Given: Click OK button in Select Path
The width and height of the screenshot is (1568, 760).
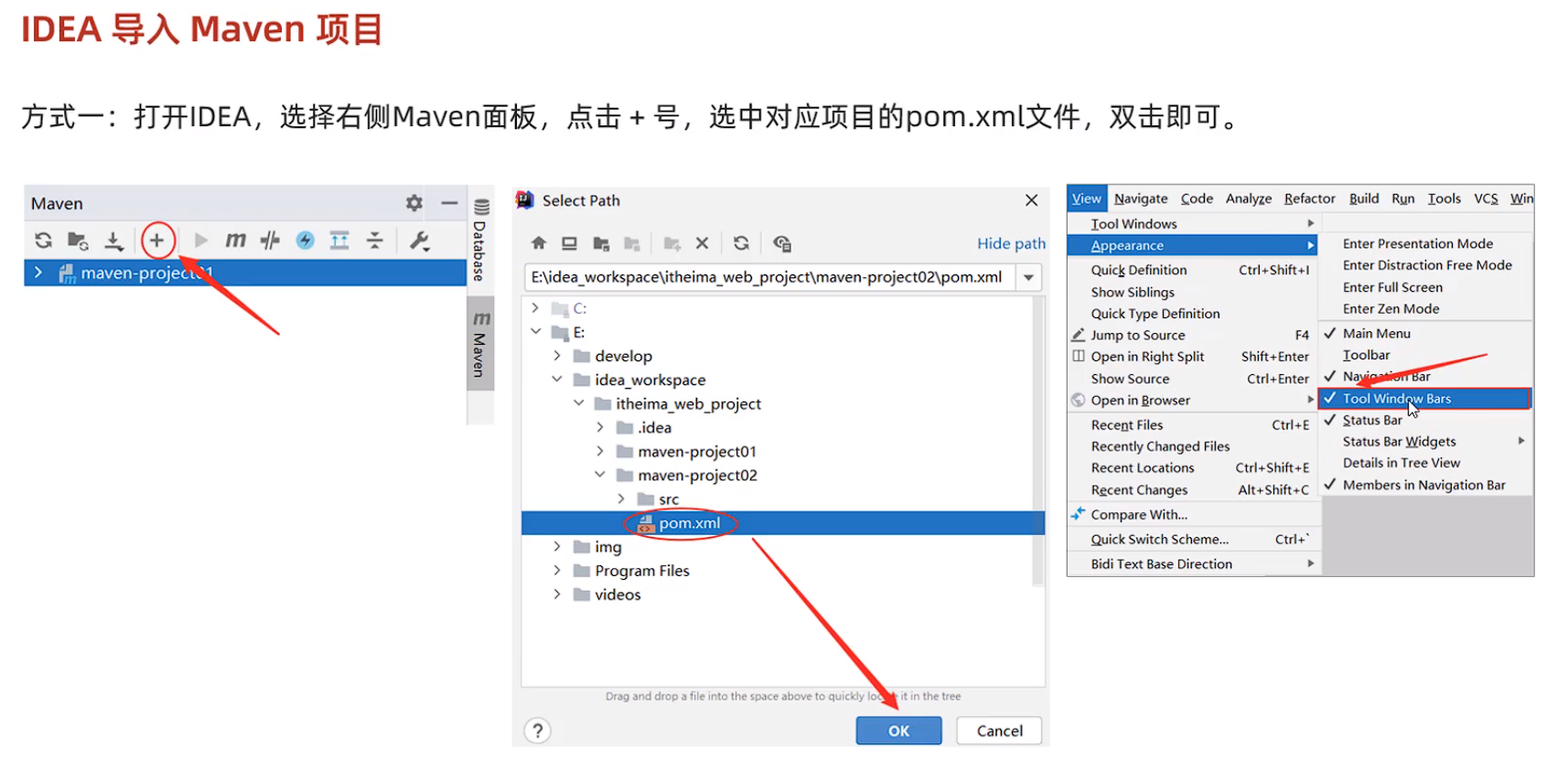Looking at the screenshot, I should pyautogui.click(x=898, y=731).
